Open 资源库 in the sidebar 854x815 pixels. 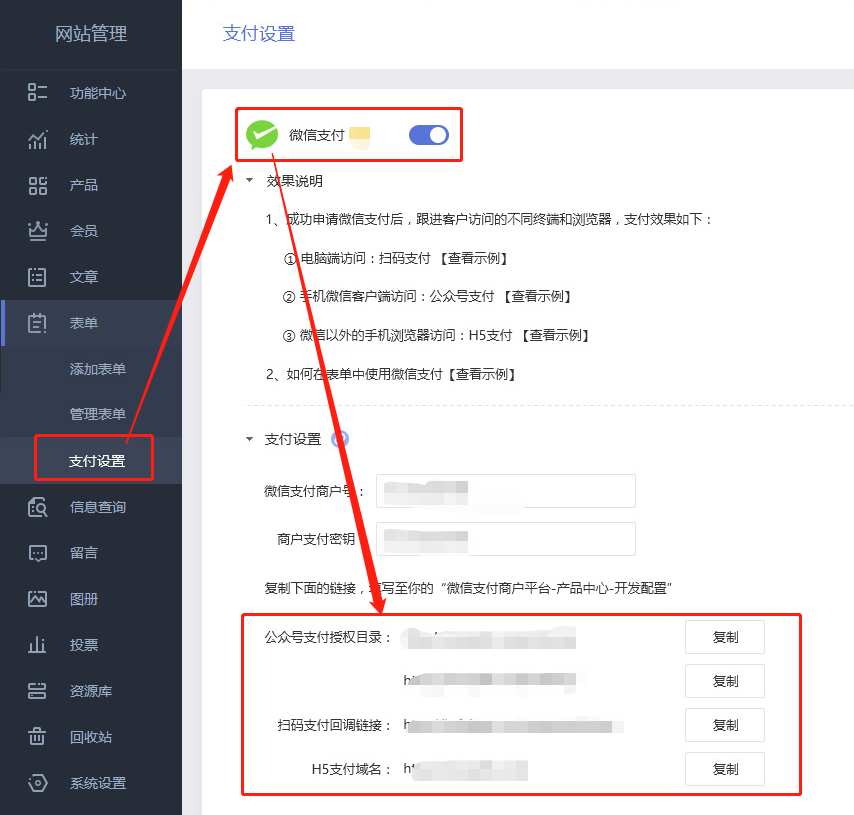[x=91, y=691]
